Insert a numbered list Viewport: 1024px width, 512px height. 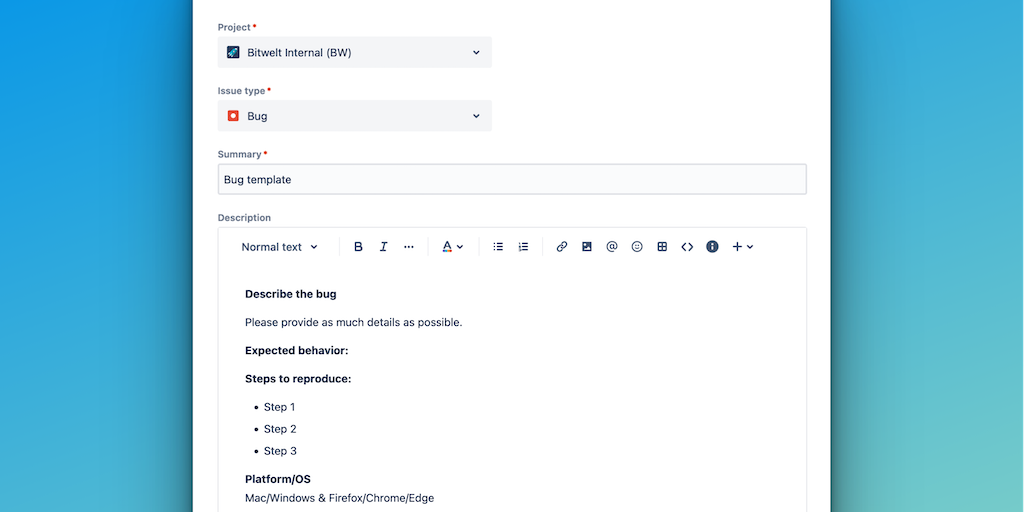pyautogui.click(x=523, y=247)
